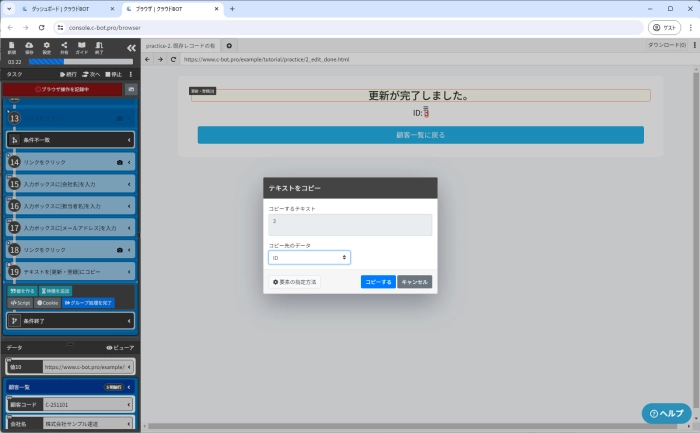Add a new embedded browser tab

click(x=229, y=46)
